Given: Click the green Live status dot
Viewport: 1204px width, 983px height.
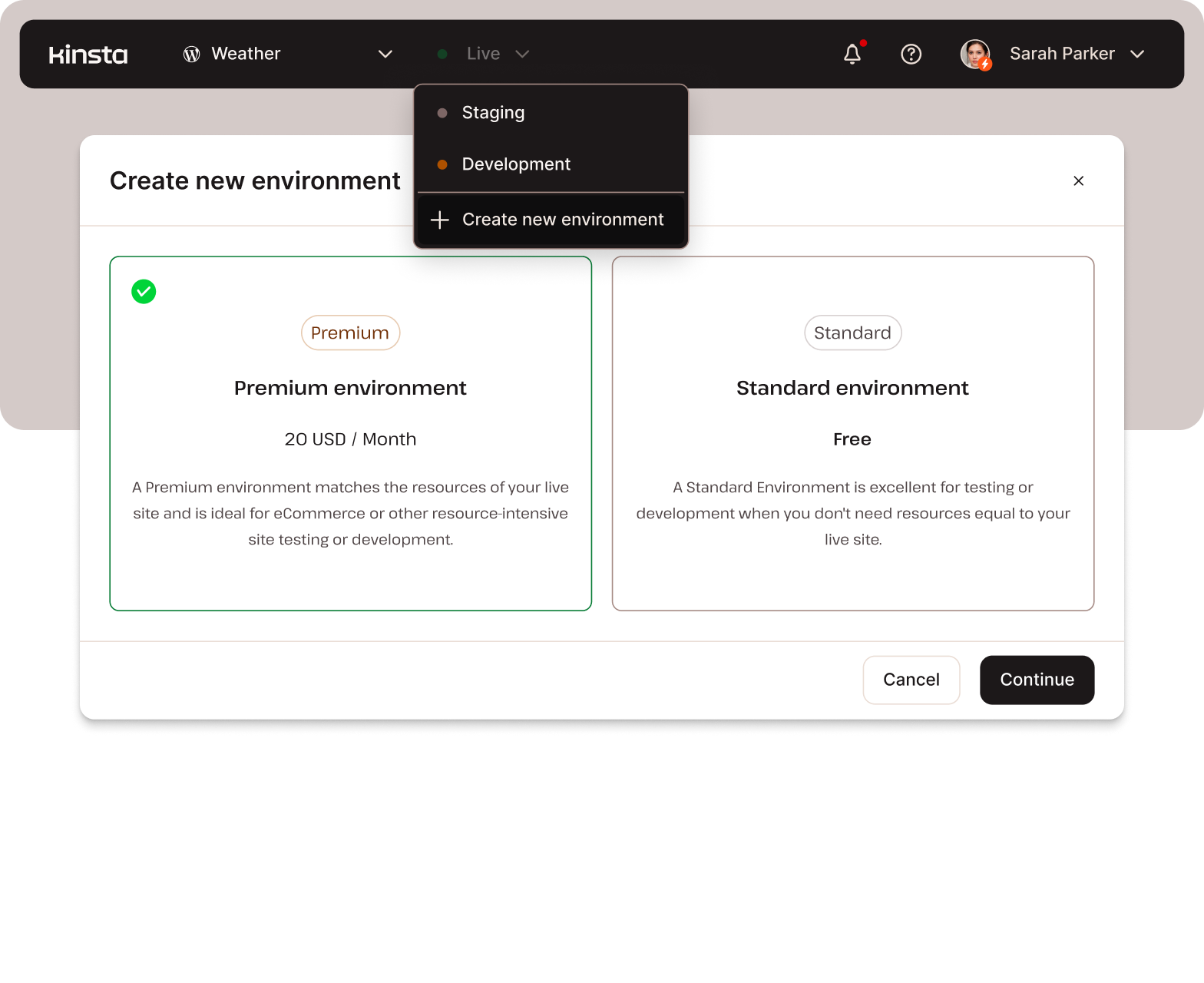Looking at the screenshot, I should click(x=442, y=54).
